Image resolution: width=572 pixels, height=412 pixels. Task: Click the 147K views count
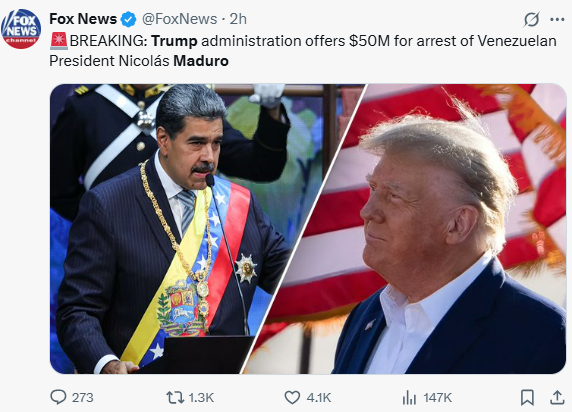coord(437,397)
